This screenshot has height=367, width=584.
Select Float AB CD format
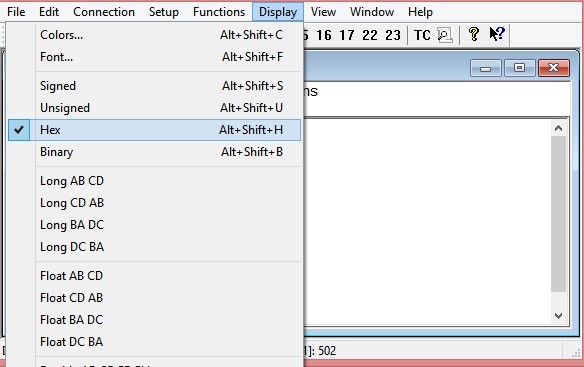click(x=154, y=276)
